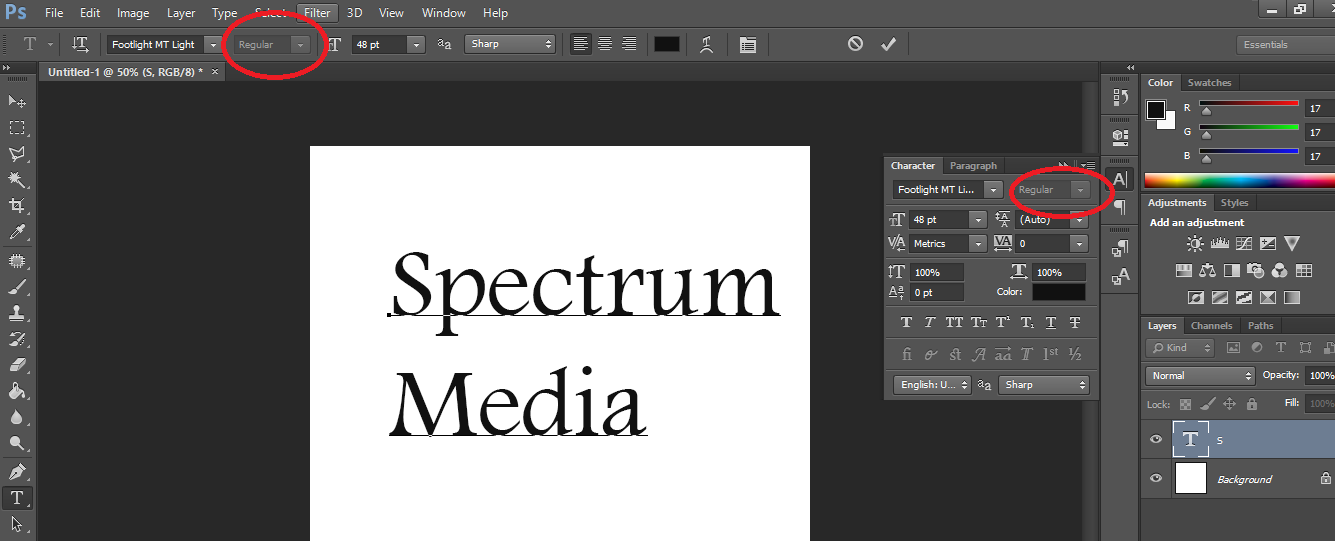Select the Pen tool
This screenshot has height=541, width=1335.
[x=17, y=471]
